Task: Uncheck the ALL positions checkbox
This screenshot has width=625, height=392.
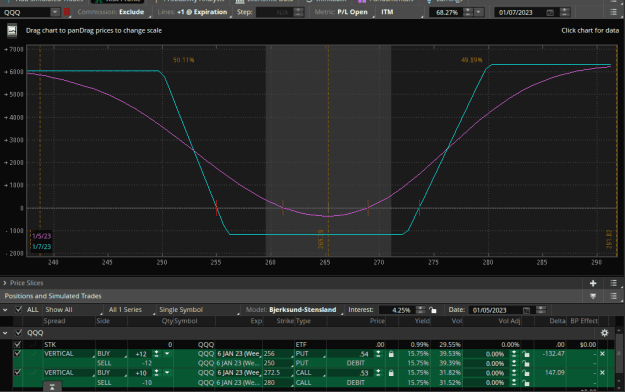Action: 18,309
